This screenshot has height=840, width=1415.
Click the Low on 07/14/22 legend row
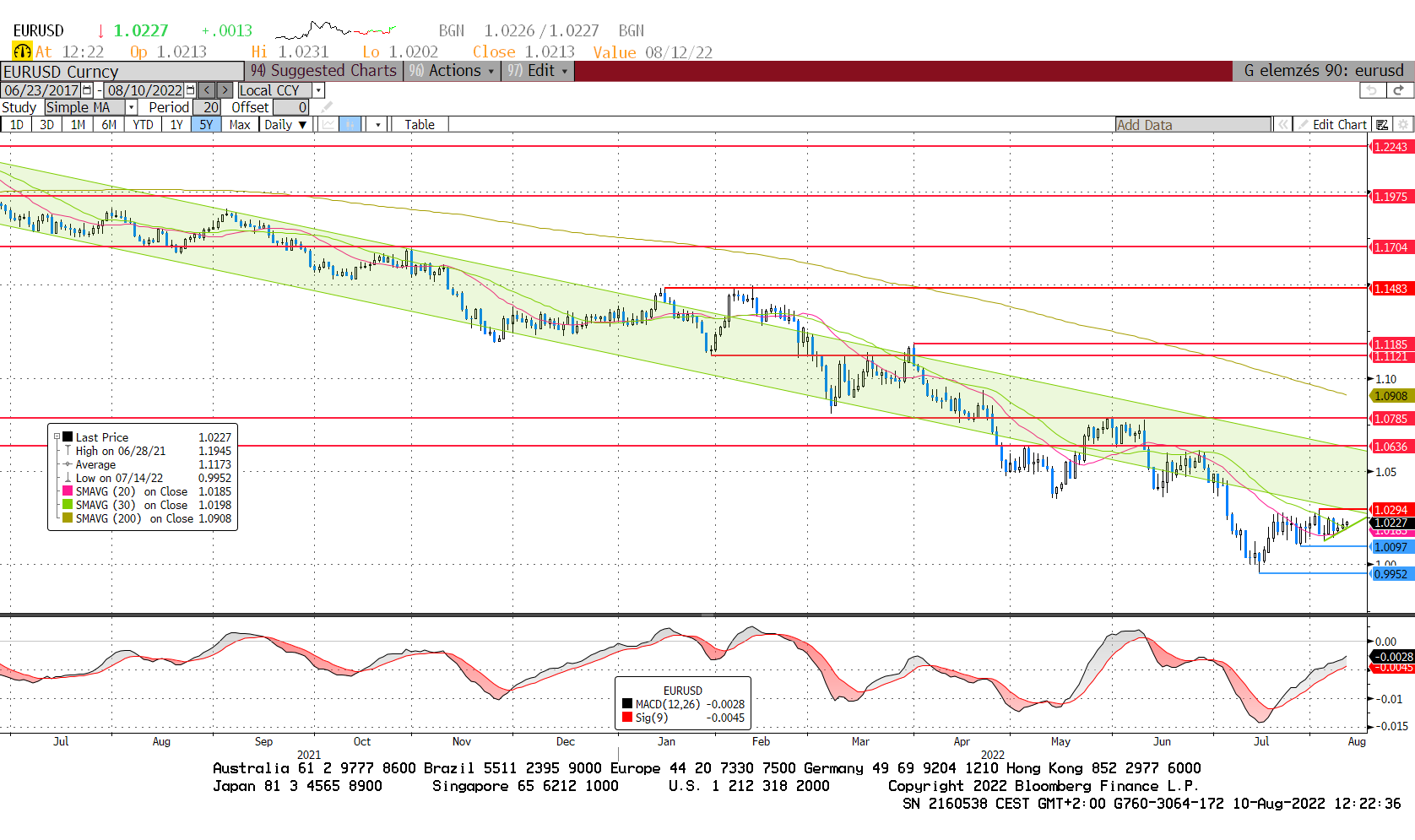(147, 478)
